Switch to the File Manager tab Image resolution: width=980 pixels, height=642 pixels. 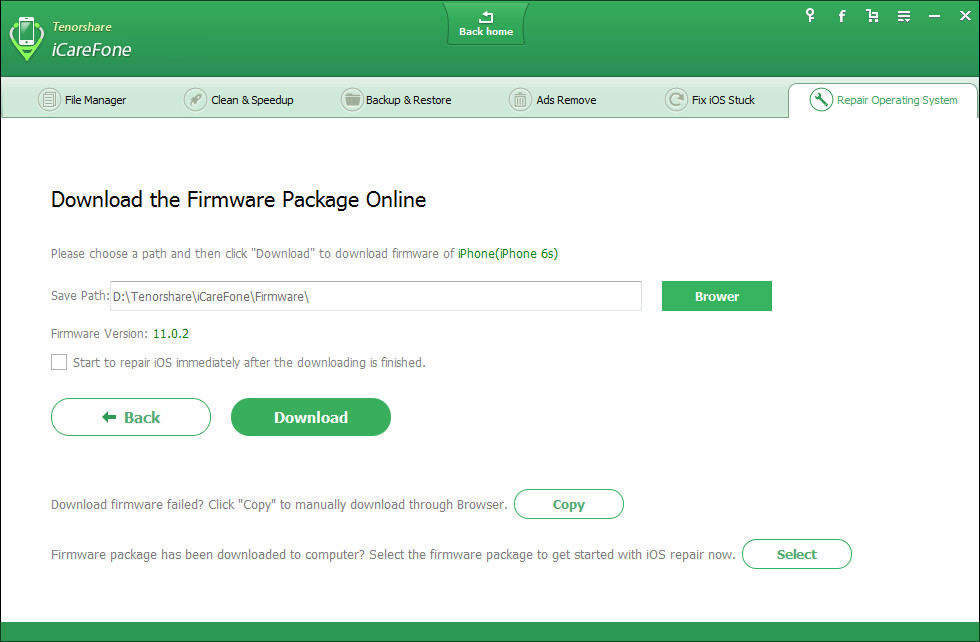(82, 100)
